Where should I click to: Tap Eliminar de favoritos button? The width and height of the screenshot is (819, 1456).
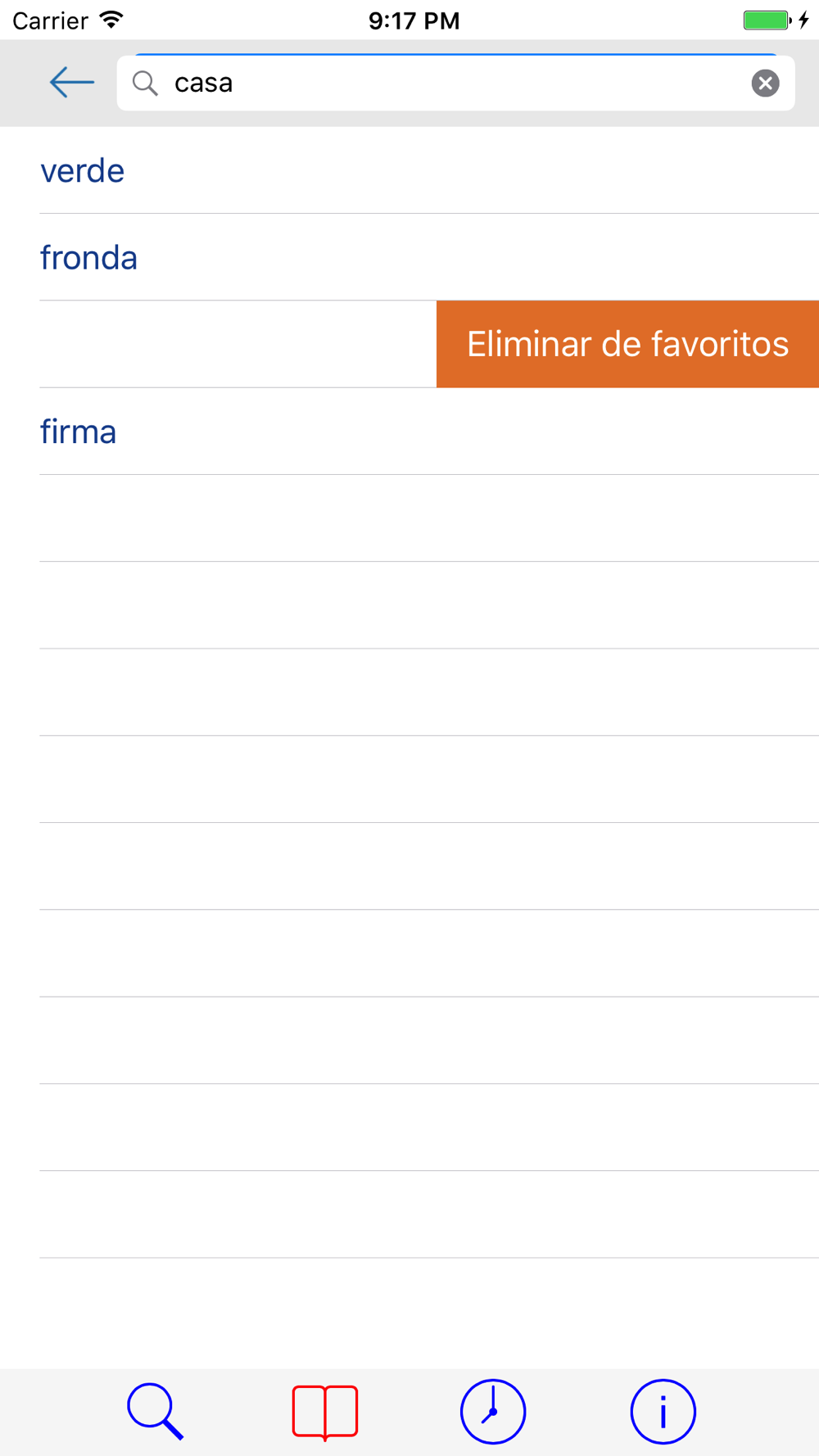coord(627,344)
